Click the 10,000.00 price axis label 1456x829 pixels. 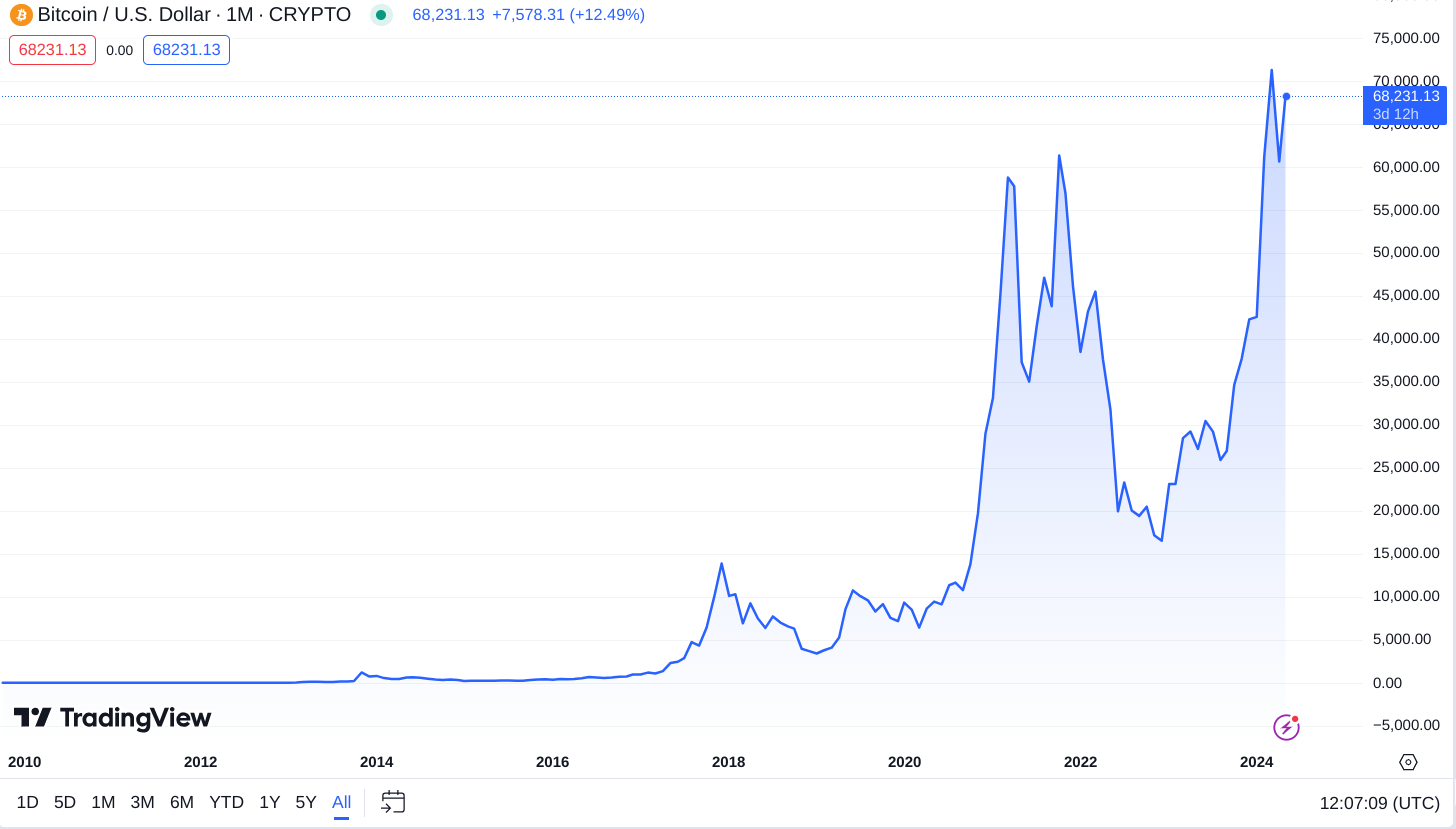1406,597
